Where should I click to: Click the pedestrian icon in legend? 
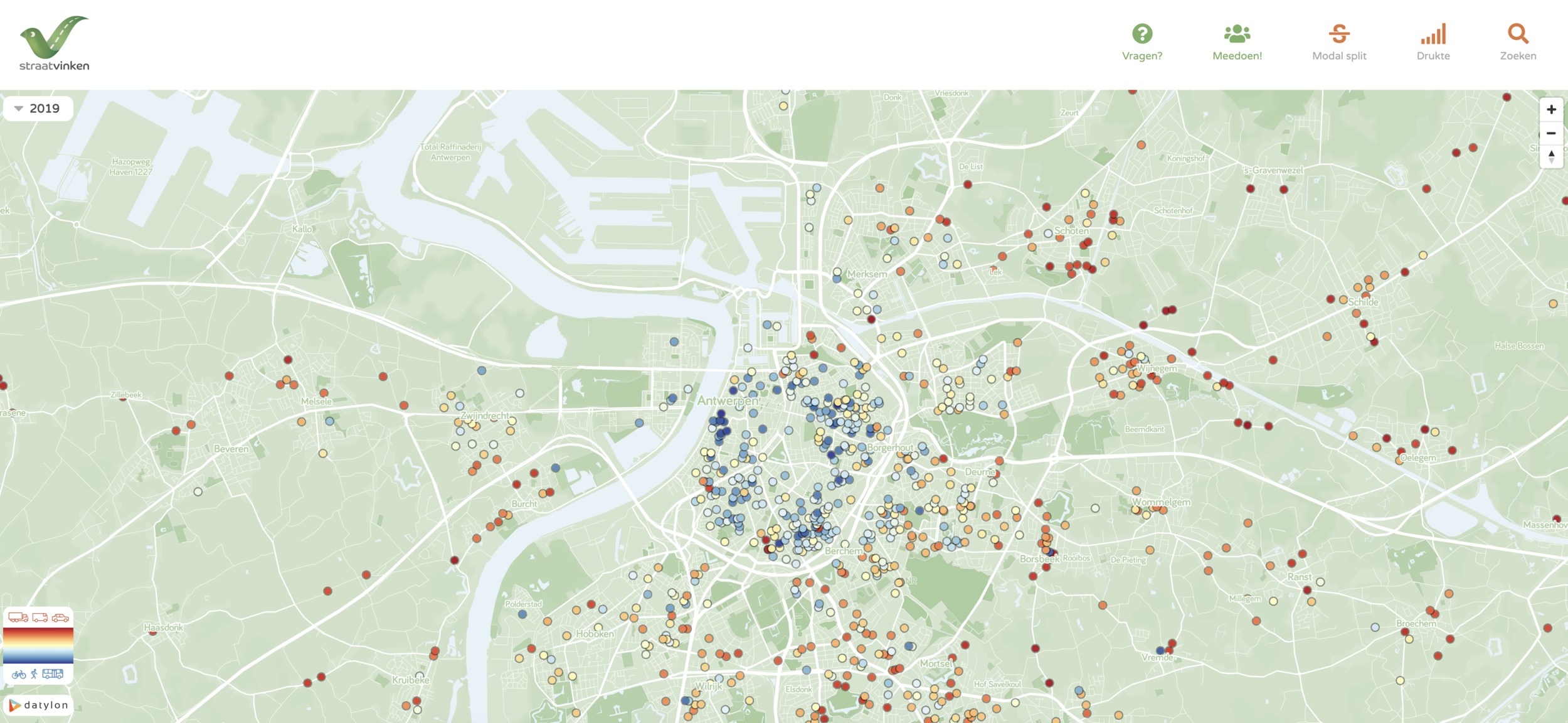(x=34, y=674)
